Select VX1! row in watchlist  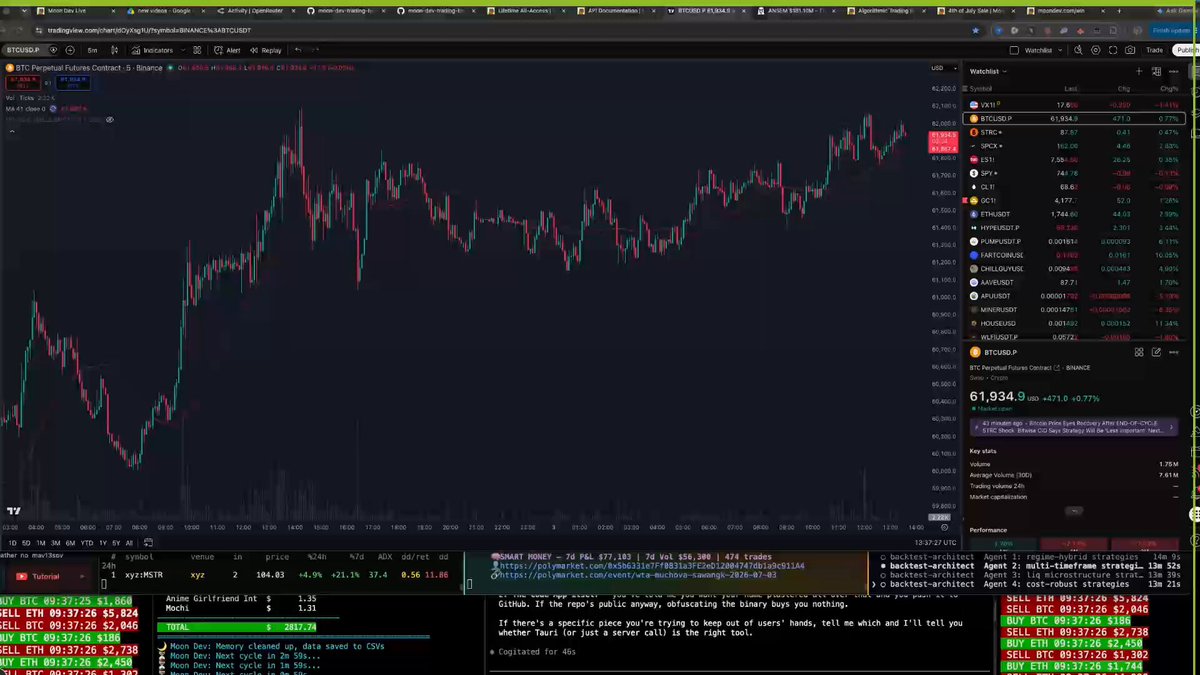(x=1074, y=104)
